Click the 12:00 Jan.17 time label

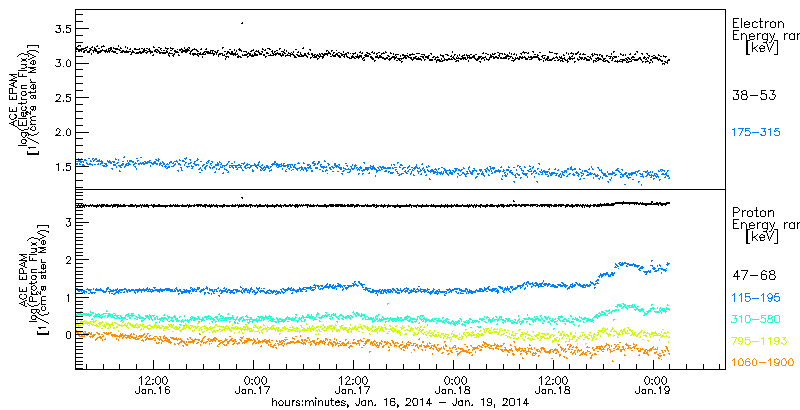[354, 386]
